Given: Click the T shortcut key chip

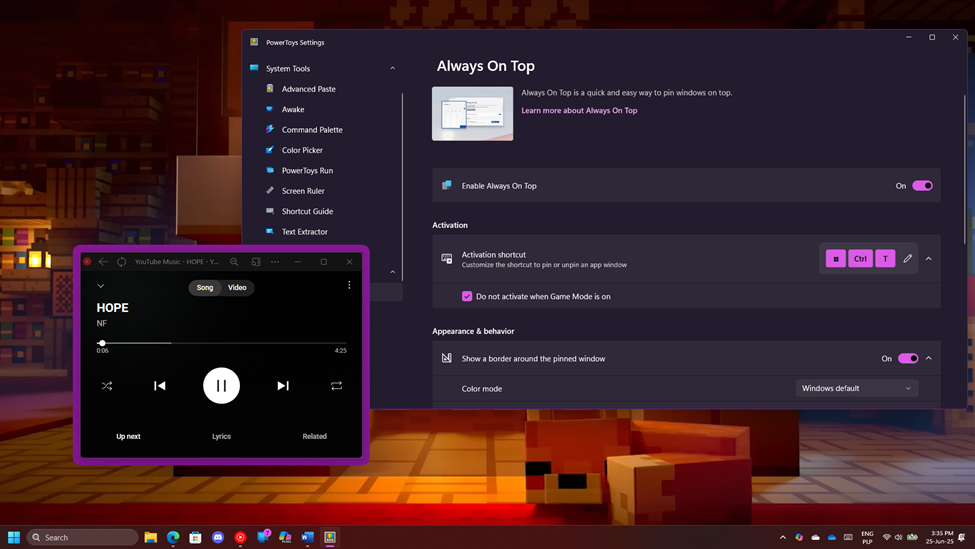Looking at the screenshot, I should pos(885,259).
